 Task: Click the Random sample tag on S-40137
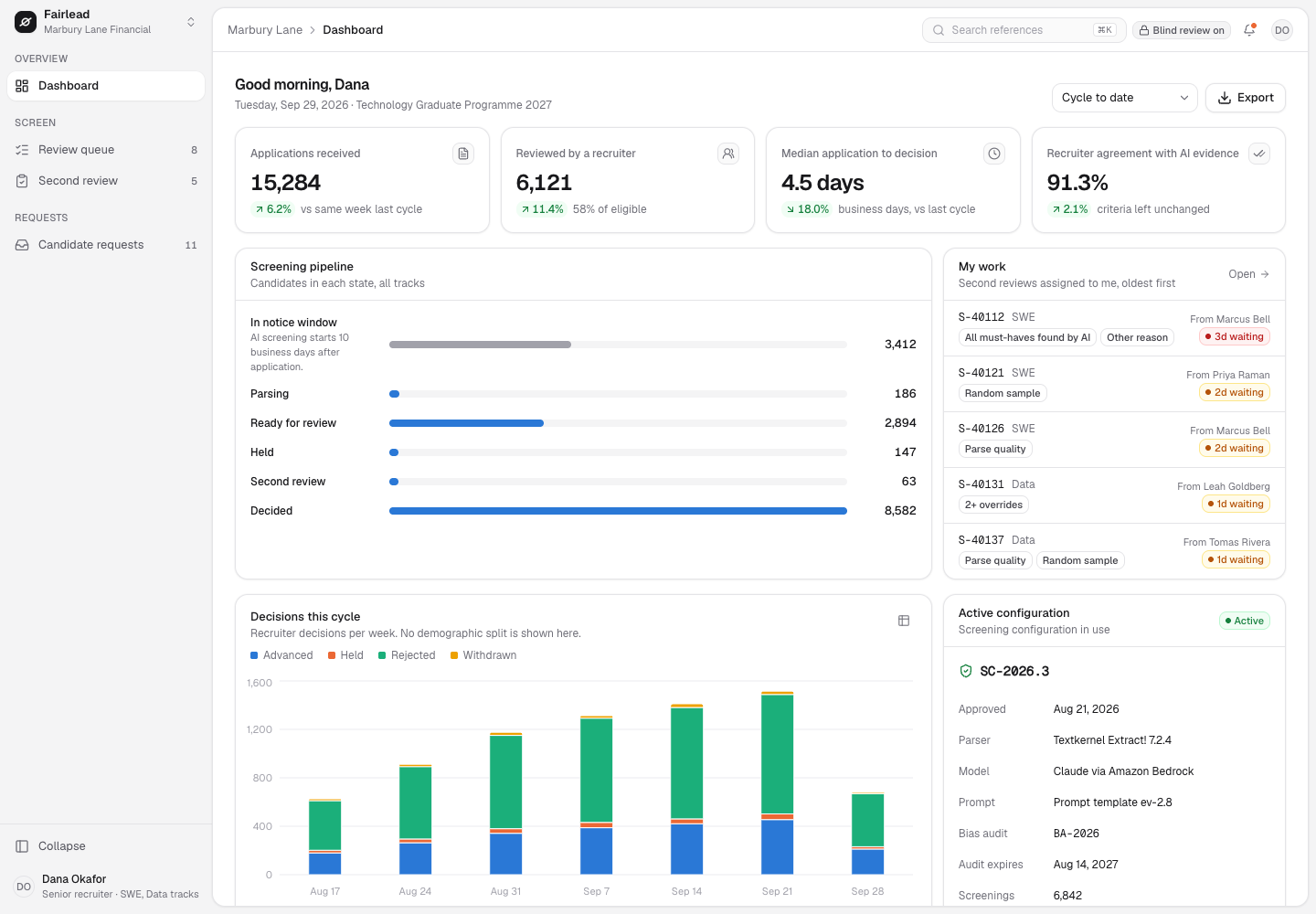[x=1080, y=560]
